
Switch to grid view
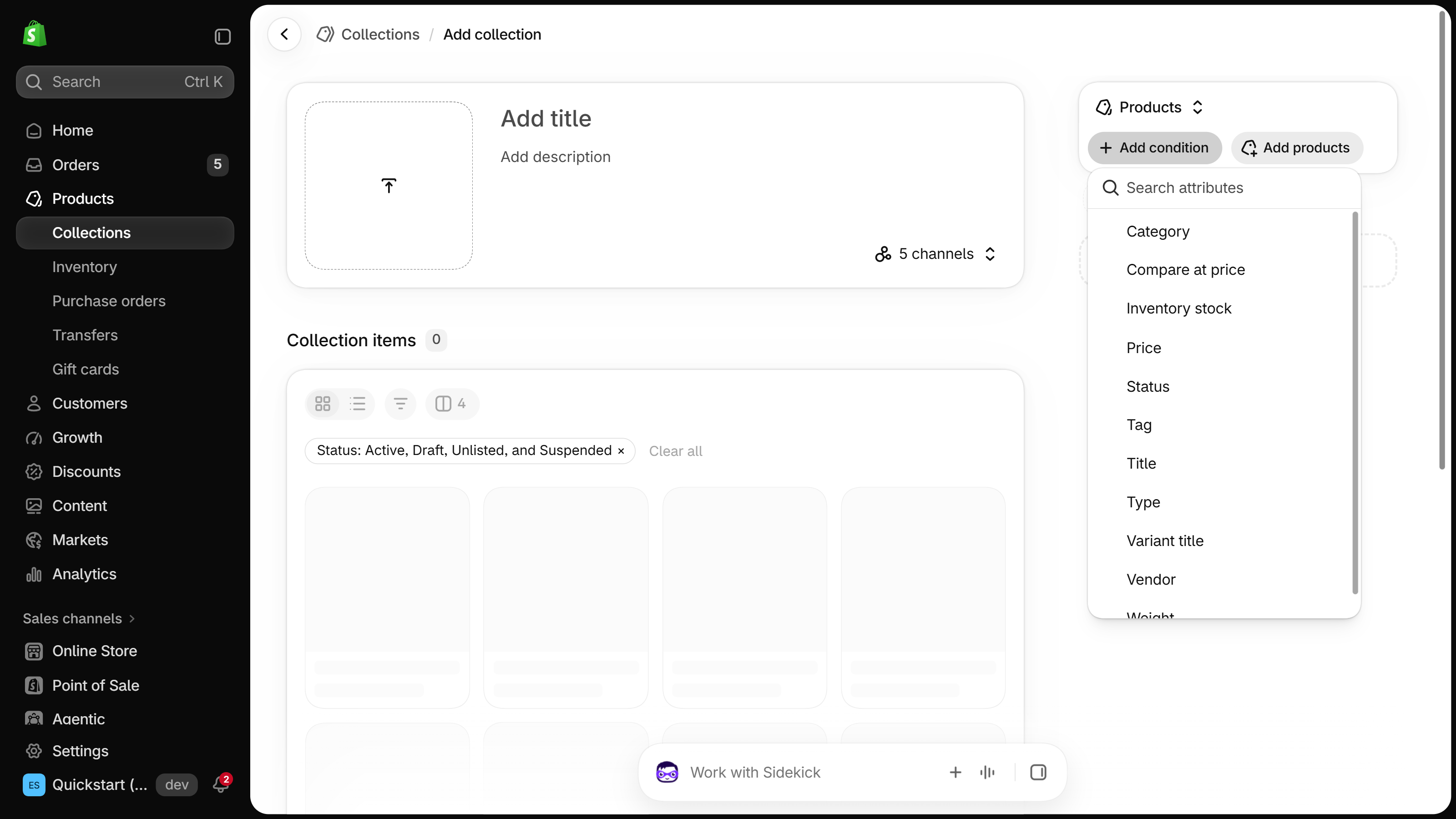(323, 404)
